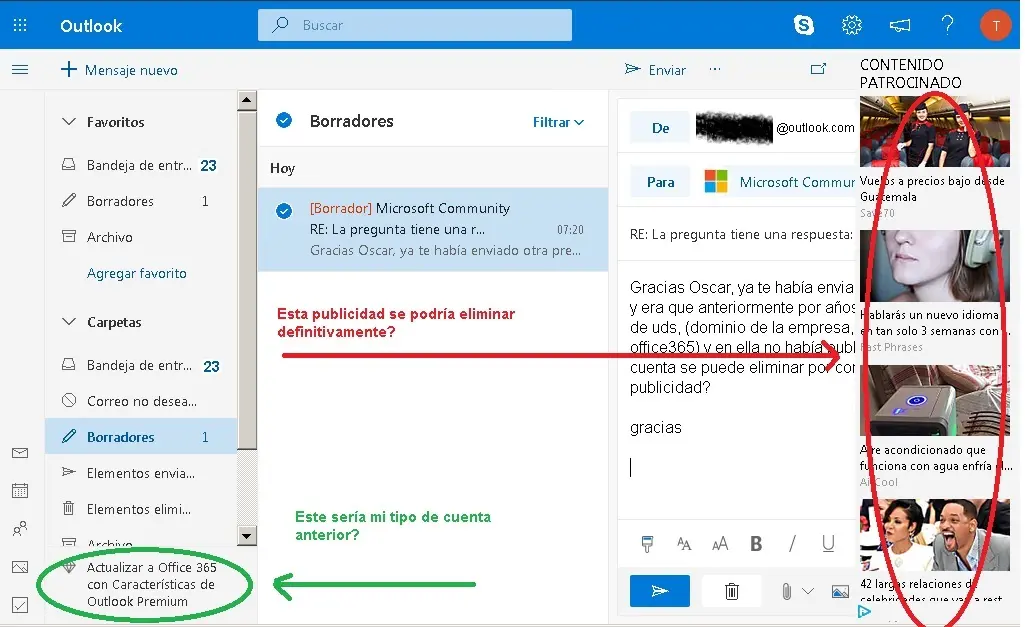Click the Mensaje nuevo button

pyautogui.click(x=119, y=70)
